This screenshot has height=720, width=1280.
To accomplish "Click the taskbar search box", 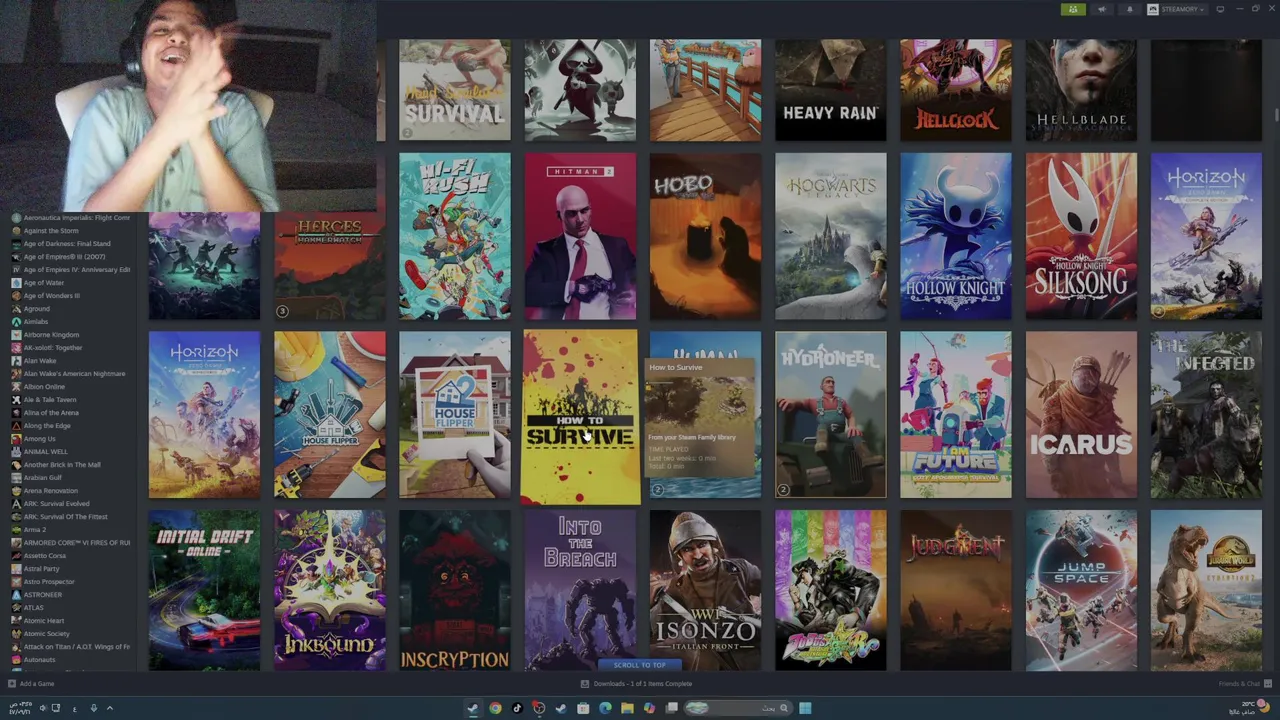I will click(x=738, y=708).
